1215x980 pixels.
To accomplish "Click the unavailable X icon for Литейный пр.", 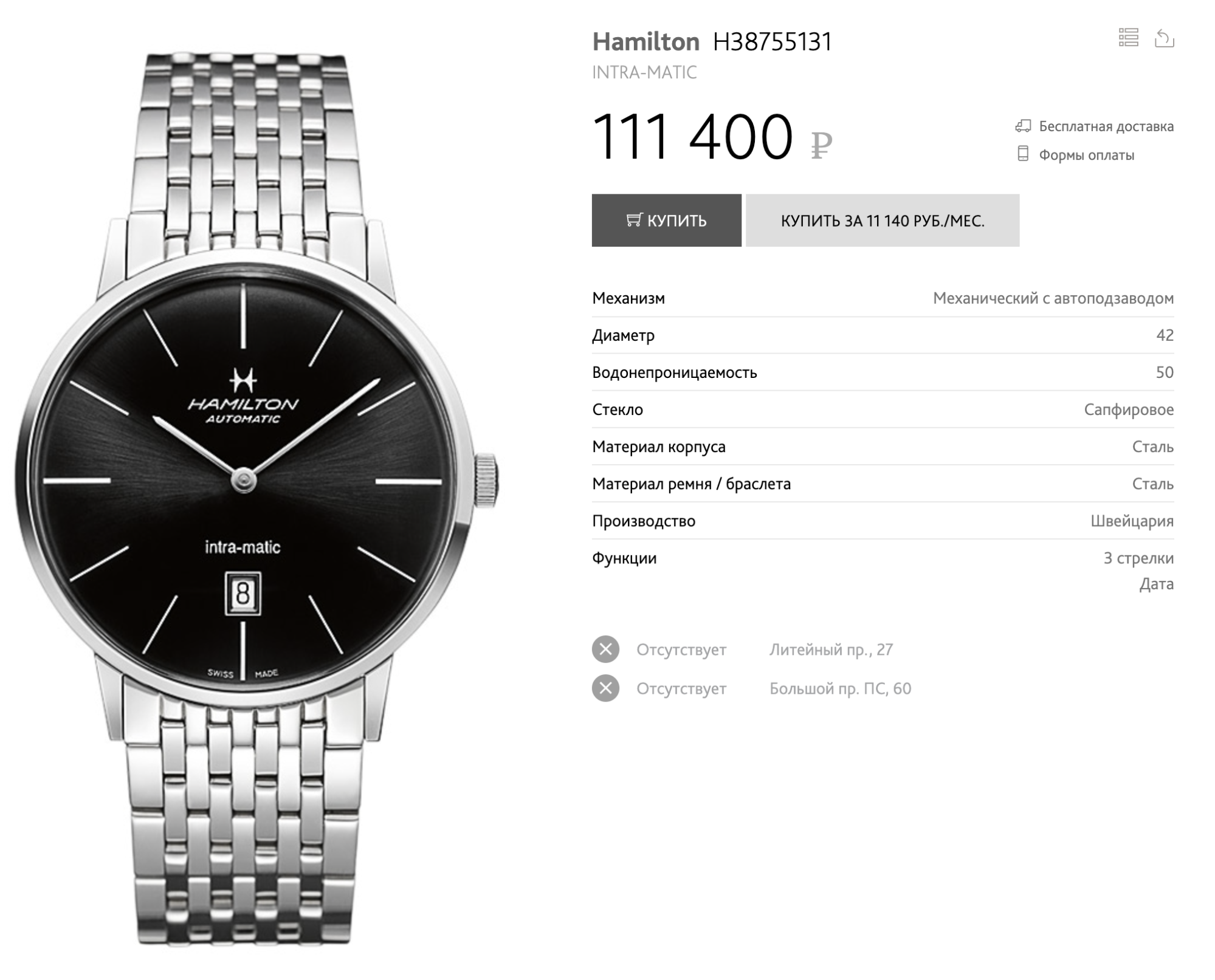I will pos(605,649).
